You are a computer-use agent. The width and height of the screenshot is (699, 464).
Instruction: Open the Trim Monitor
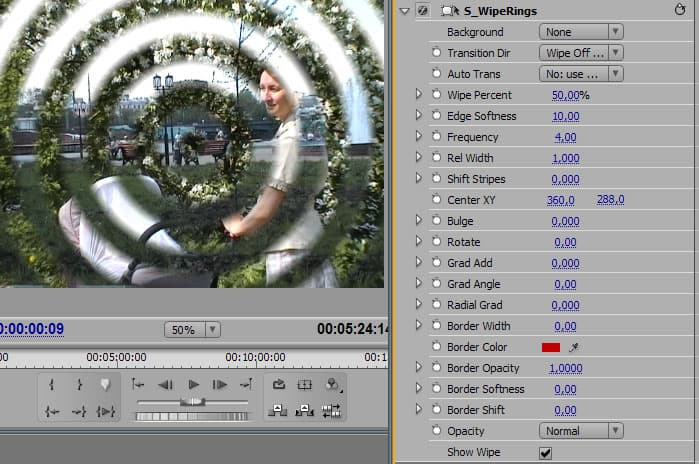pyautogui.click(x=331, y=411)
